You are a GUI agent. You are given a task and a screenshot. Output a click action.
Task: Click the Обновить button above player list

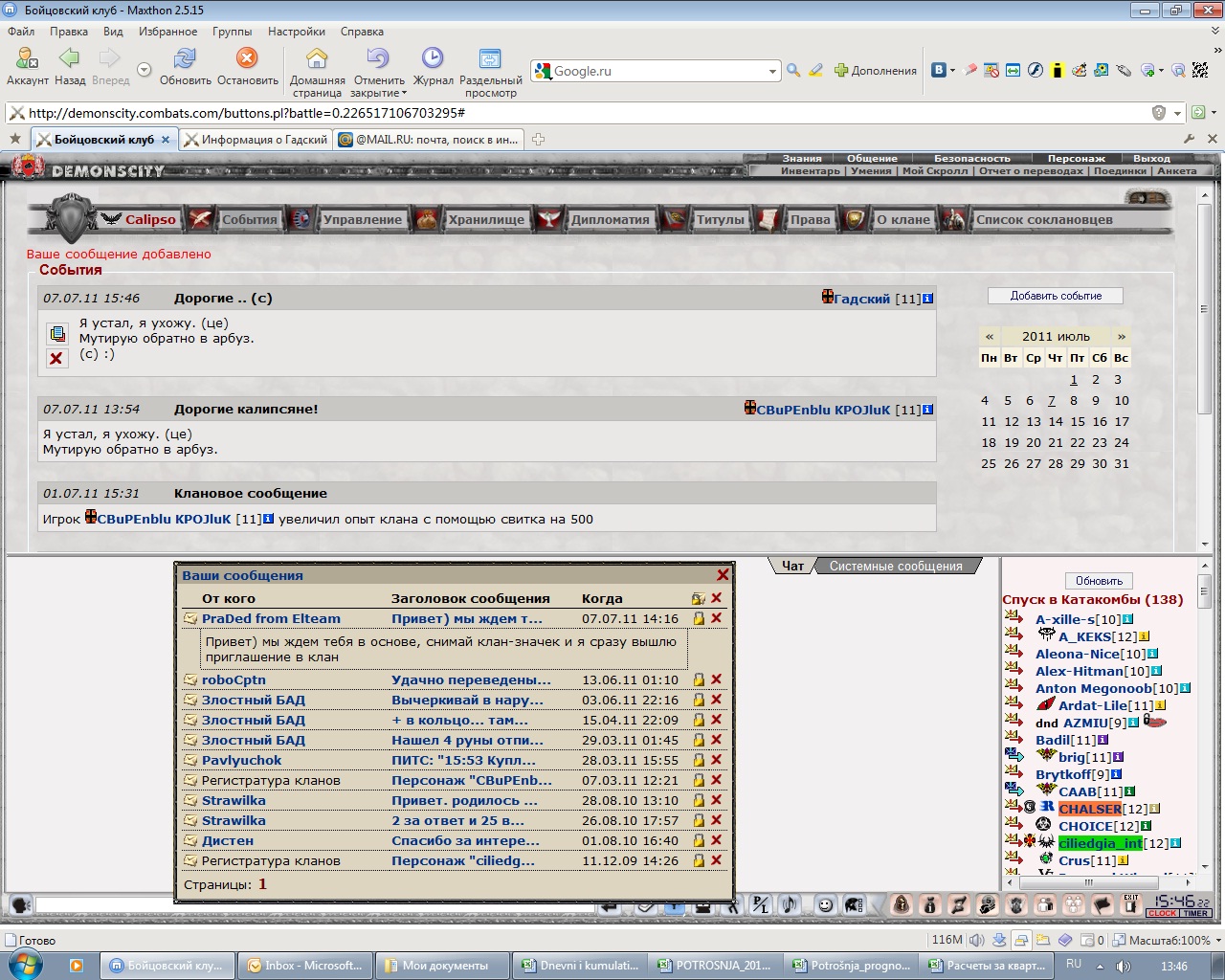point(1099,581)
